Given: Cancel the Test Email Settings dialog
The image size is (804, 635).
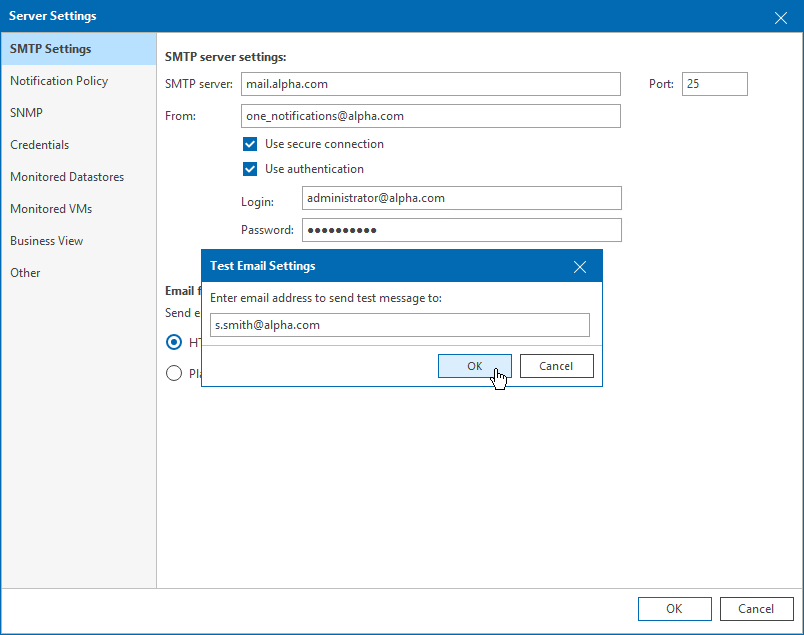Looking at the screenshot, I should click(x=556, y=366).
